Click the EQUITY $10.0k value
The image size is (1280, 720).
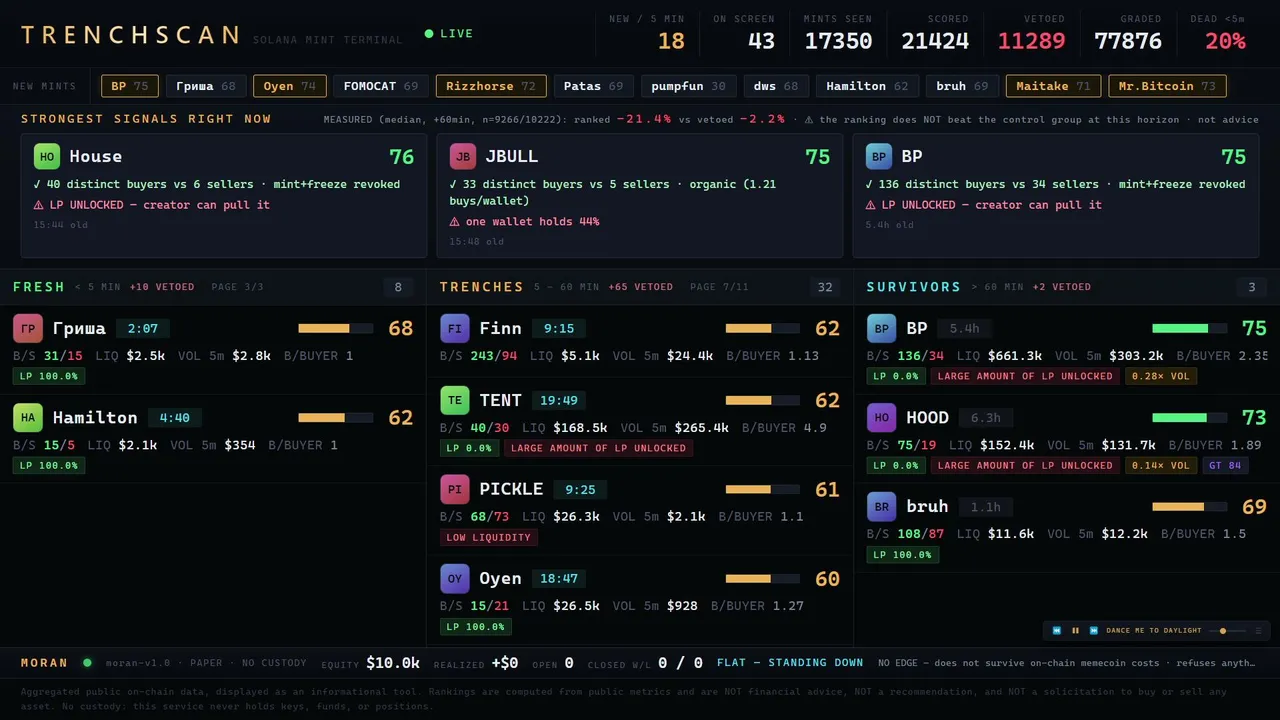[393, 663]
